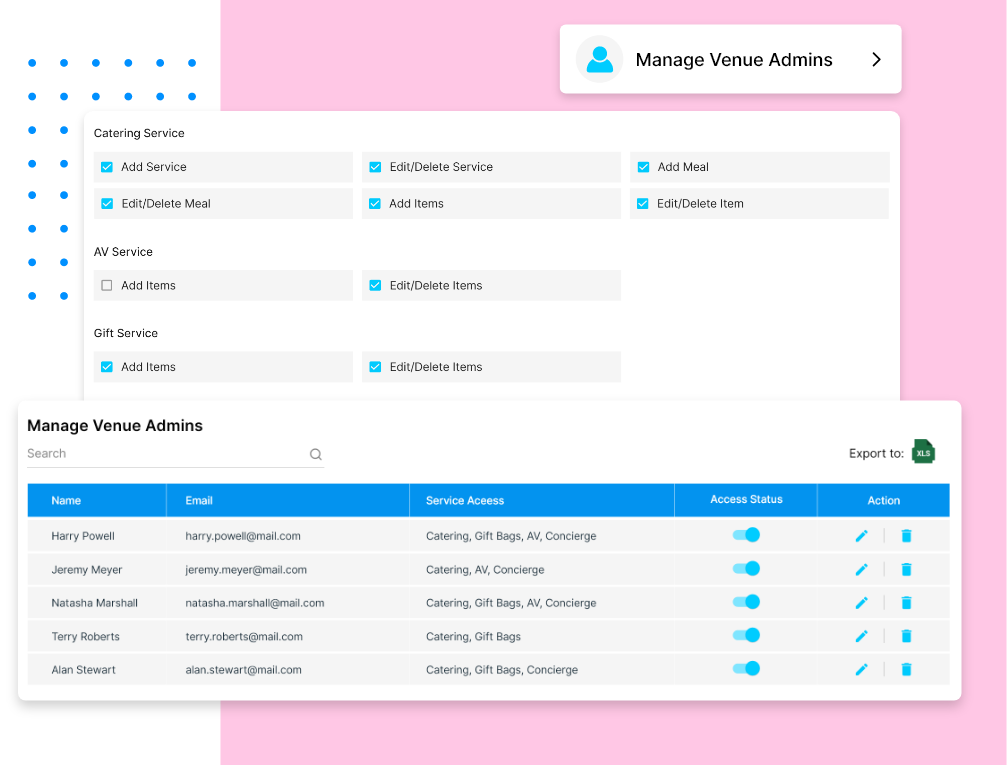Uncheck the Add Meal checkbox

coord(643,167)
